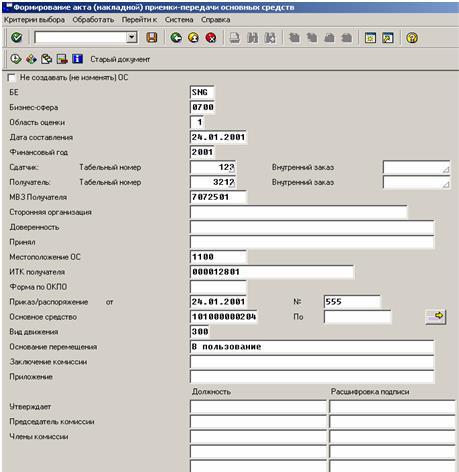Viewport: 459px width, 472px height.
Task: Click the red Cancel icon
Action: (211, 38)
